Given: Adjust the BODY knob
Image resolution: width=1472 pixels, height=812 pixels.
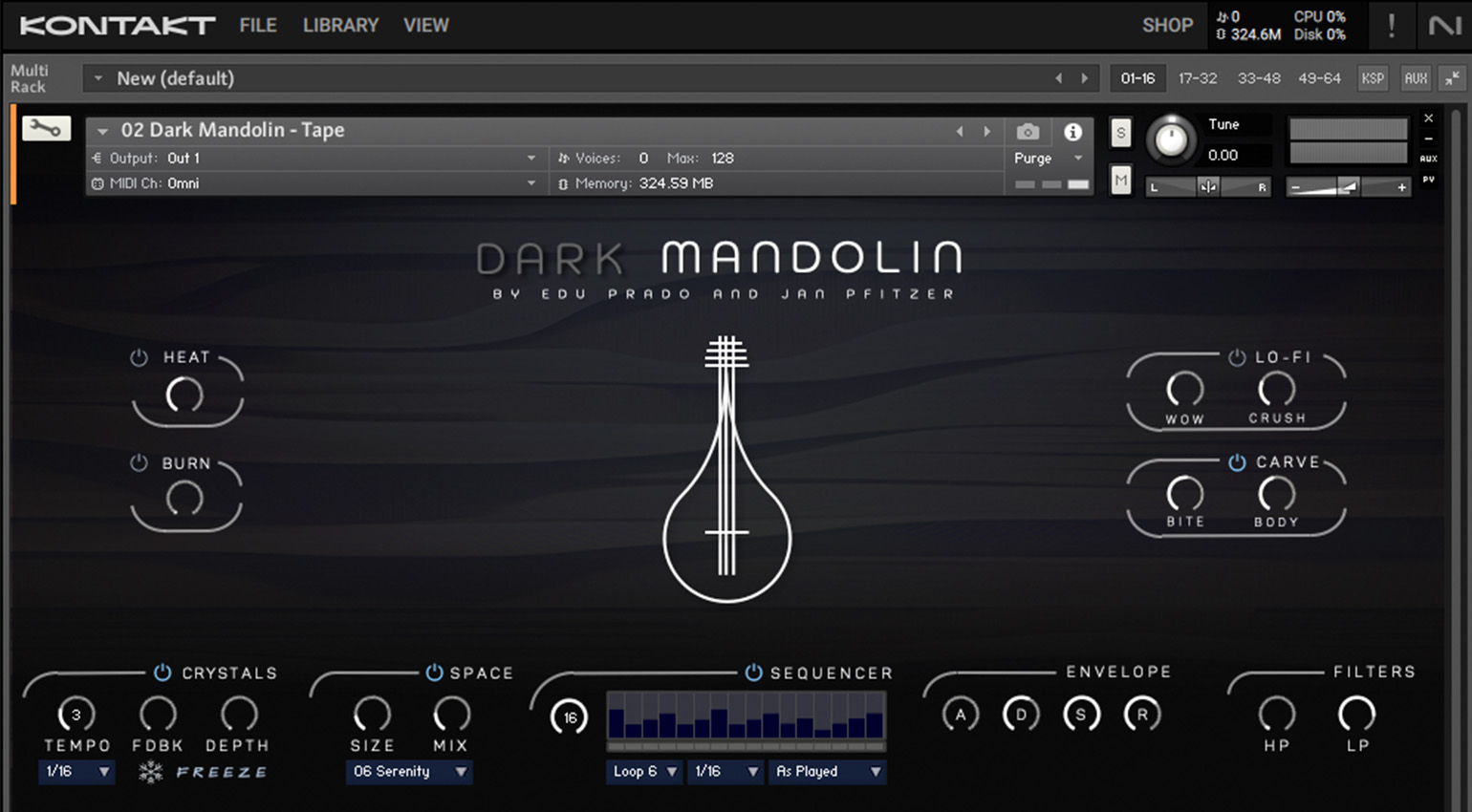Looking at the screenshot, I should pyautogui.click(x=1276, y=494).
